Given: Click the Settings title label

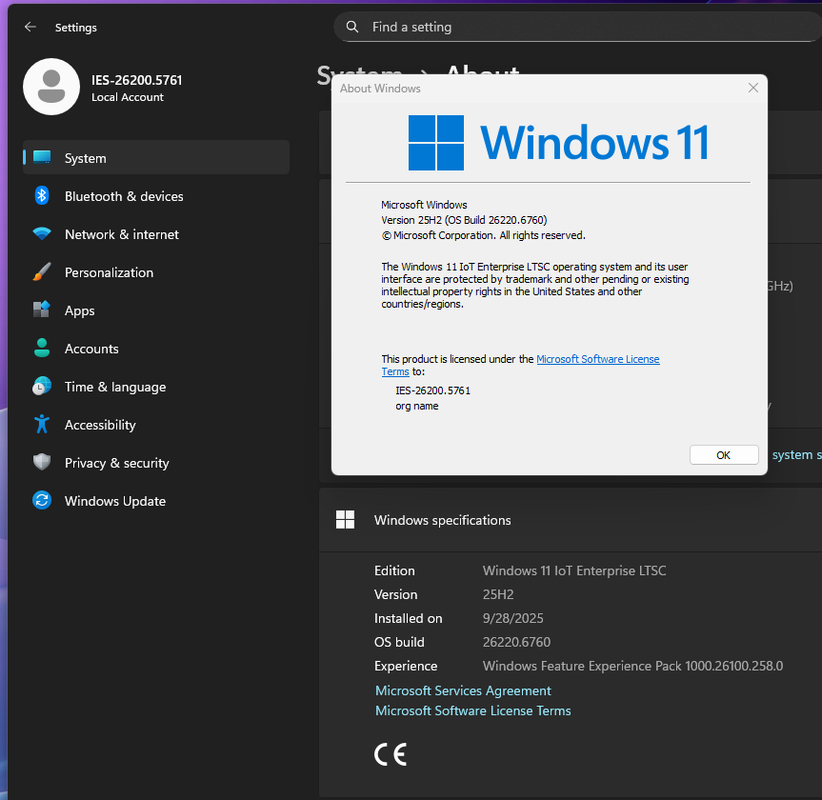Looking at the screenshot, I should (x=76, y=27).
